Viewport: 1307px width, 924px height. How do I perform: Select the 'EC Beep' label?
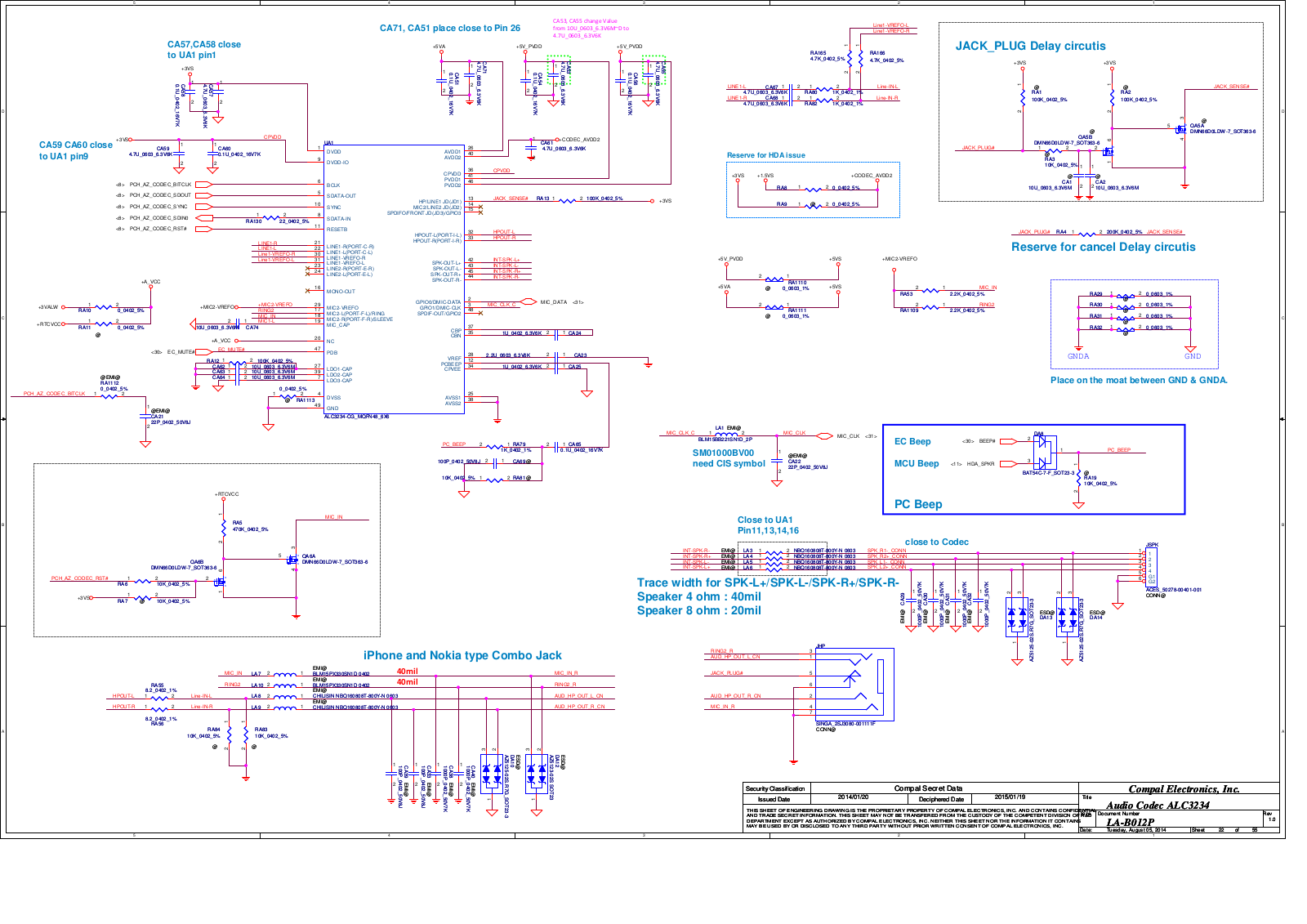tap(912, 441)
